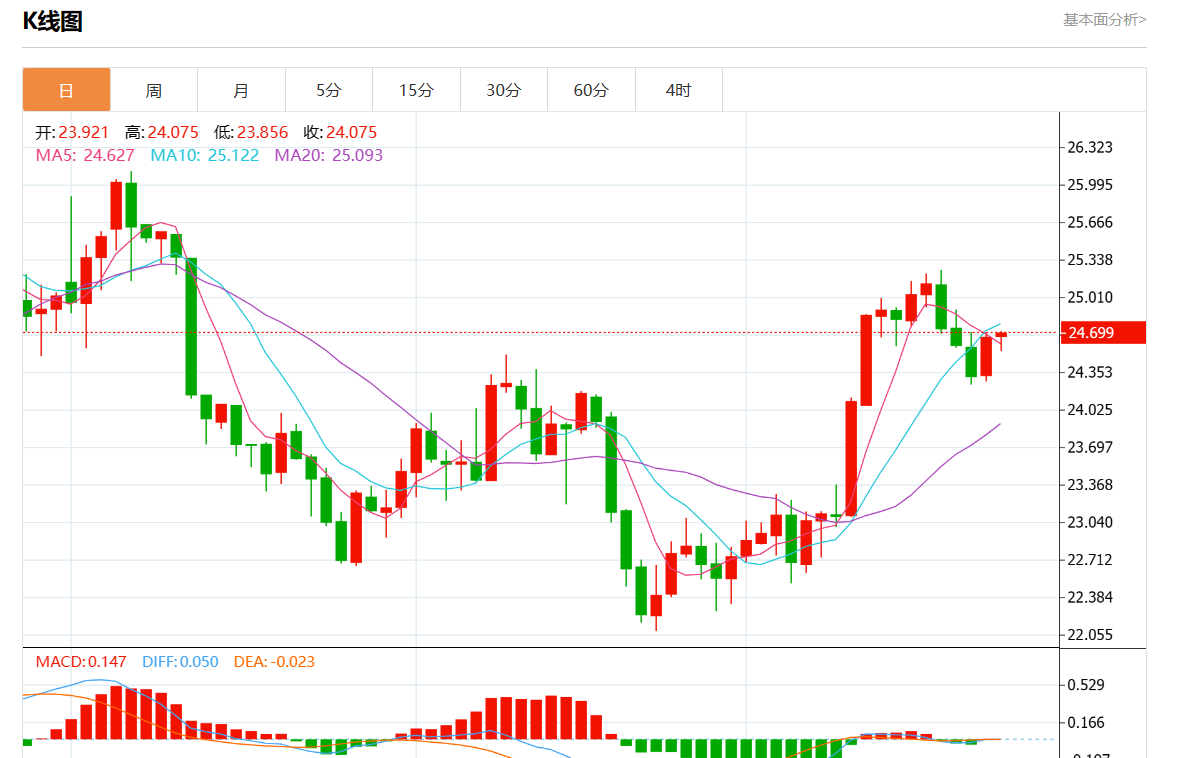Click the 26.323 price axis label
Viewport: 1185px width, 758px height.
coord(1090,147)
